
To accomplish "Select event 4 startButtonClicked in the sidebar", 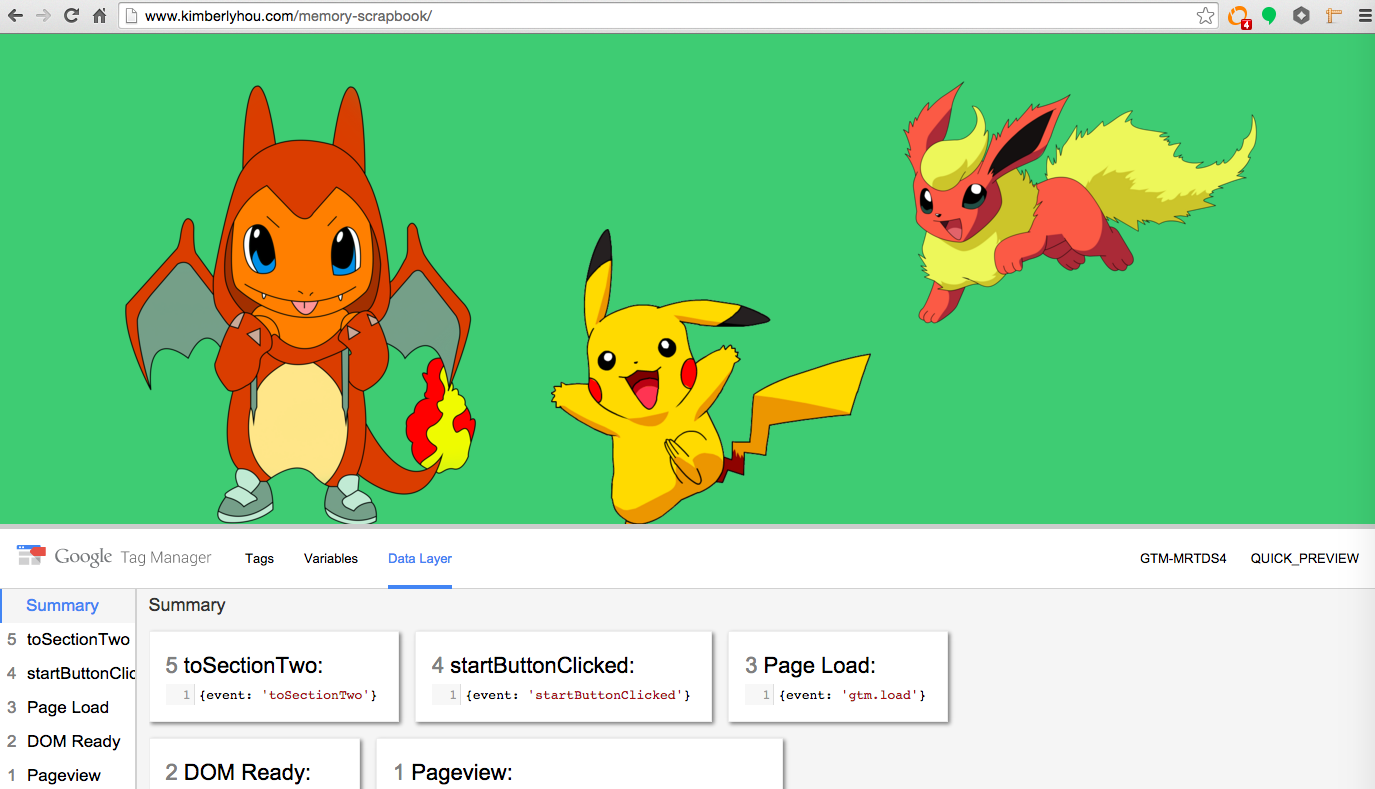I will tap(68, 673).
